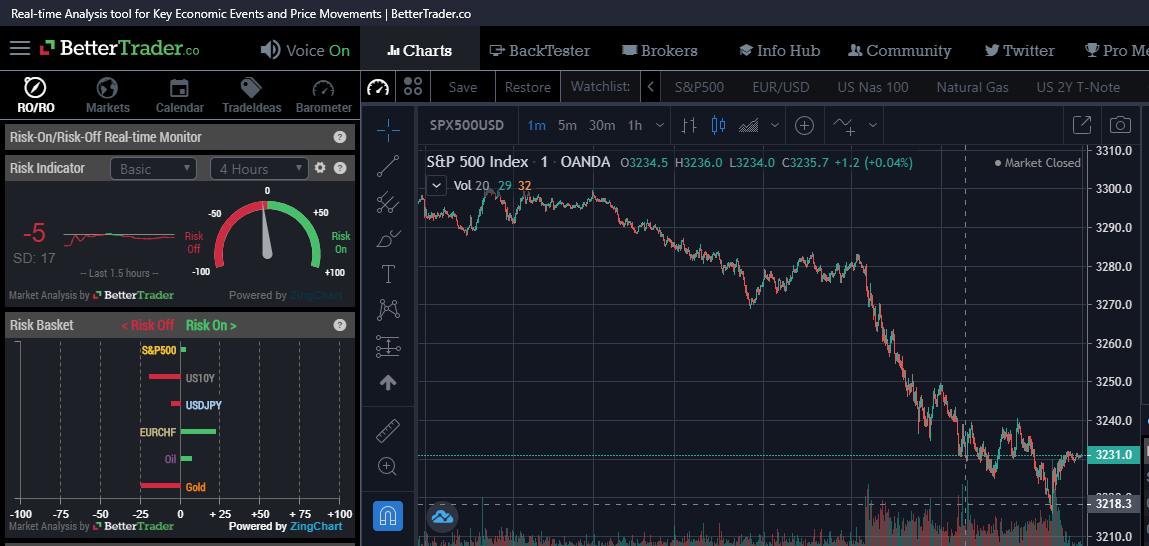Viewport: 1149px width, 546px height.
Task: Select the XABCD pattern tool
Action: [388, 310]
